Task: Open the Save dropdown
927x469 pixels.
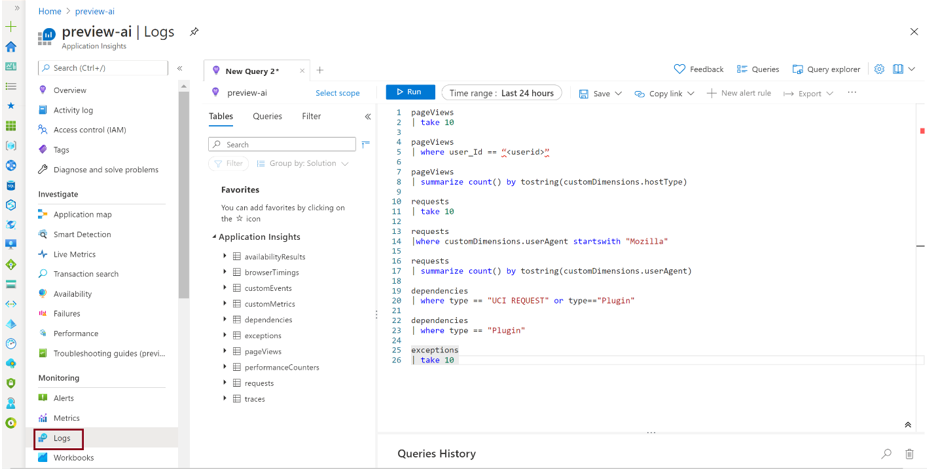Action: (x=600, y=93)
